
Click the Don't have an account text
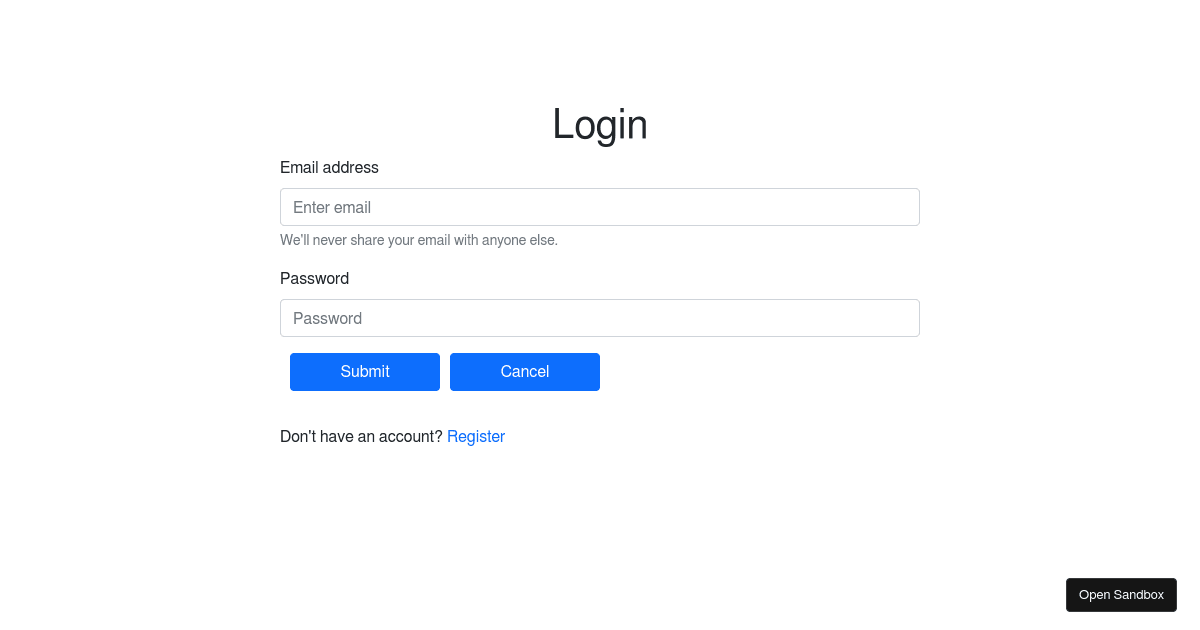361,436
